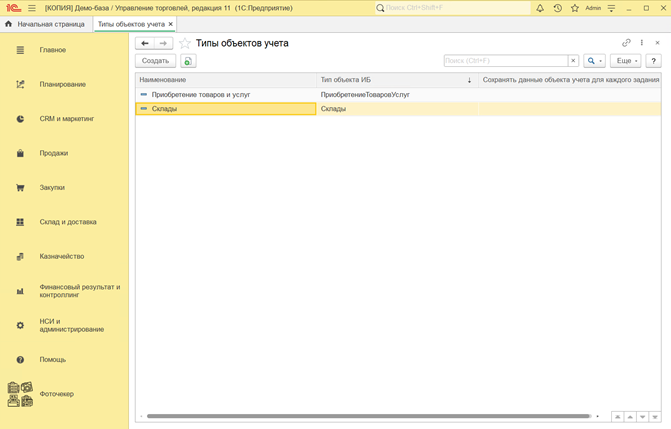Open the Фоточекер section icon

pyautogui.click(x=20, y=394)
